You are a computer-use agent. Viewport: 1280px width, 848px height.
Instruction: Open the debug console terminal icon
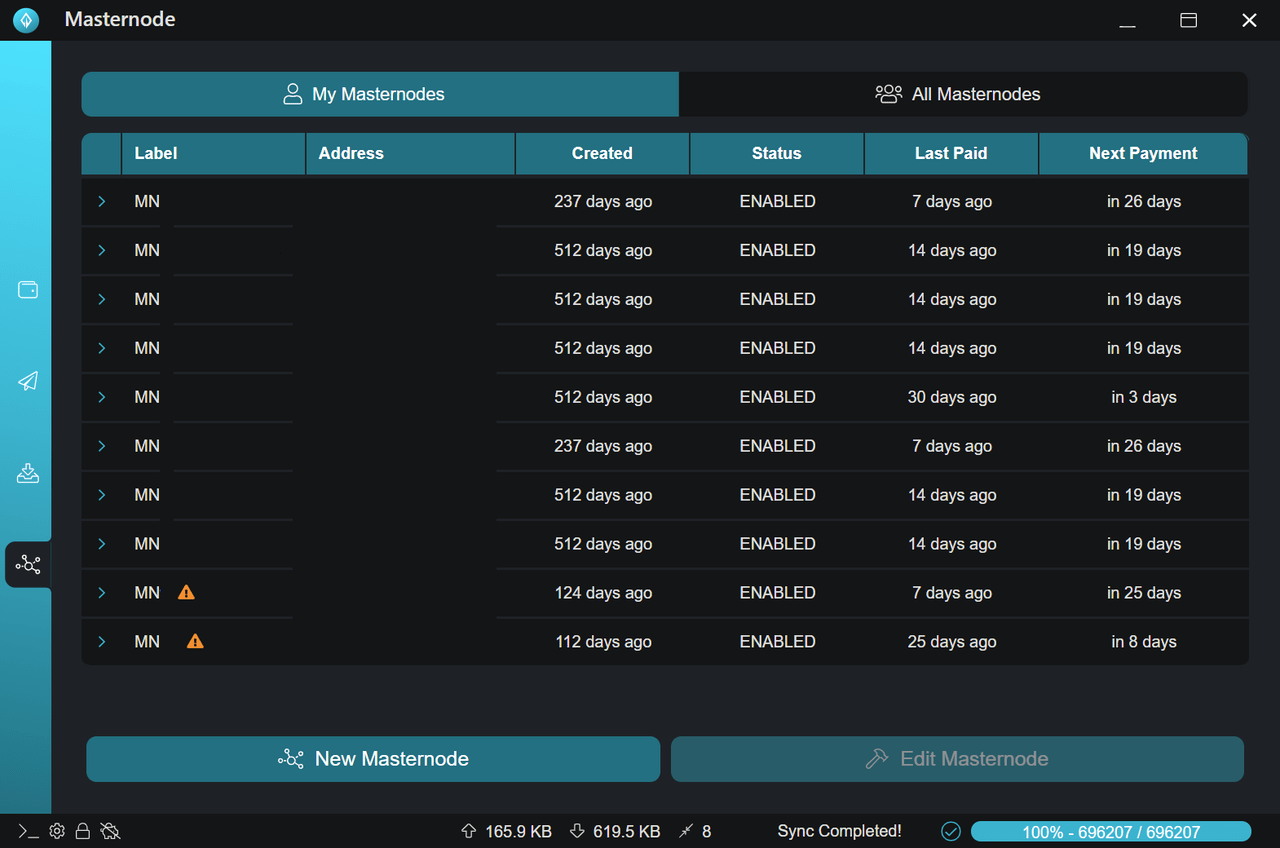(28, 831)
